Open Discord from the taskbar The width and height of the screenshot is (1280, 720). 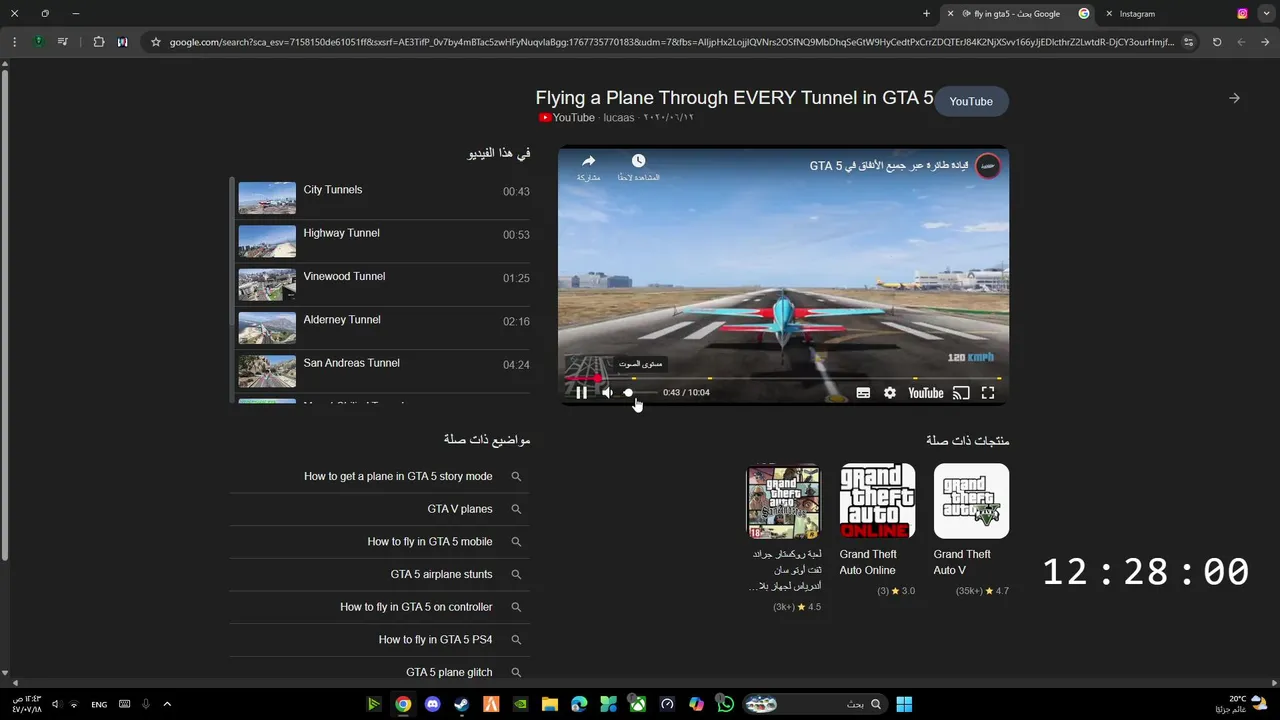(x=432, y=704)
